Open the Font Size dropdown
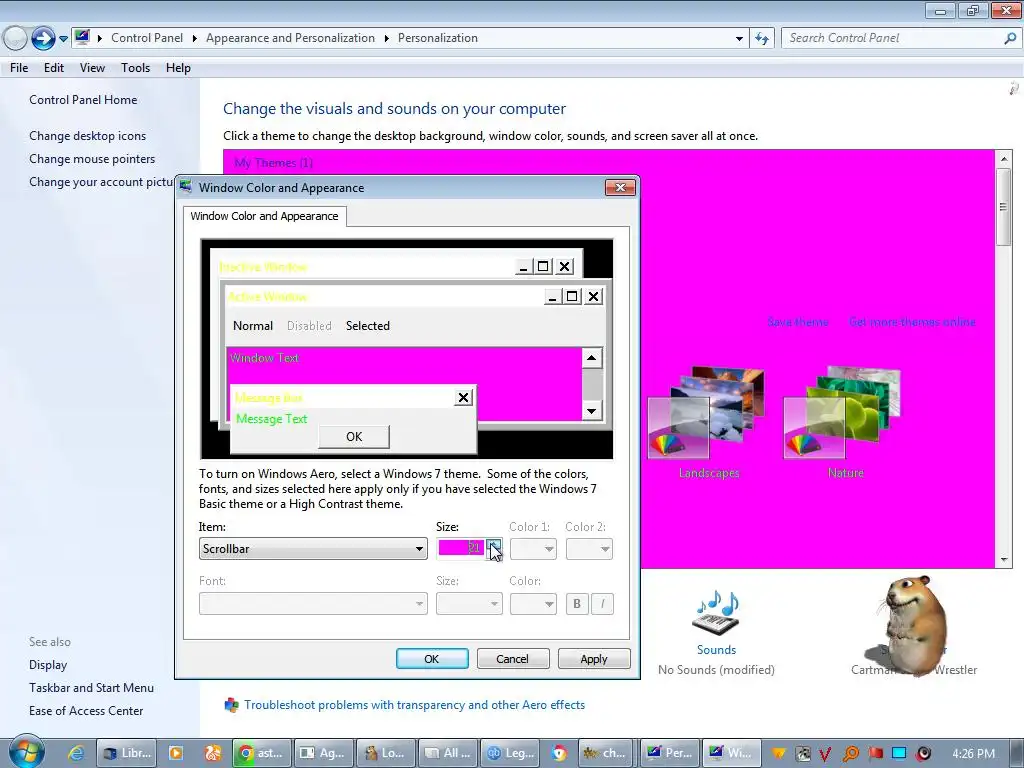The image size is (1024, 768). pos(469,603)
